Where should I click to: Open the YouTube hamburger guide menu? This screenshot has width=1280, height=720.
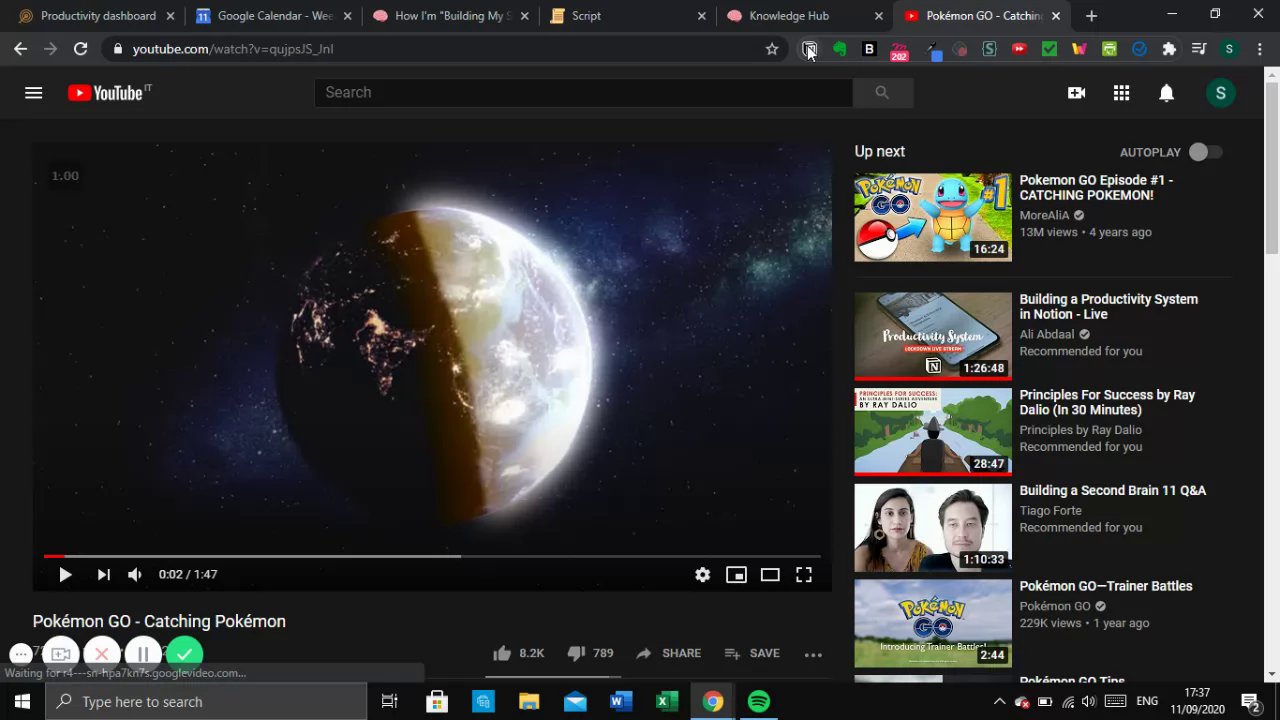(x=33, y=93)
